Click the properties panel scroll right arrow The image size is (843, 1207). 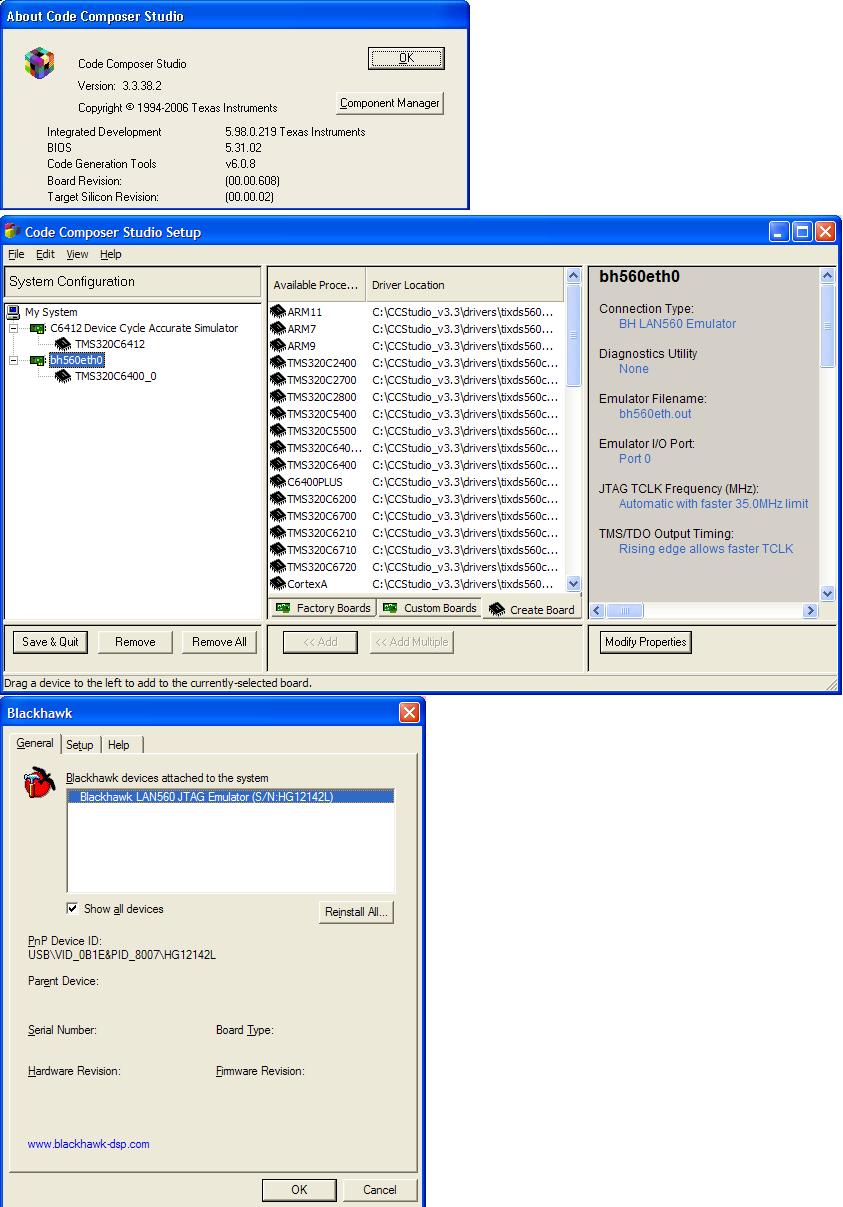click(x=811, y=610)
